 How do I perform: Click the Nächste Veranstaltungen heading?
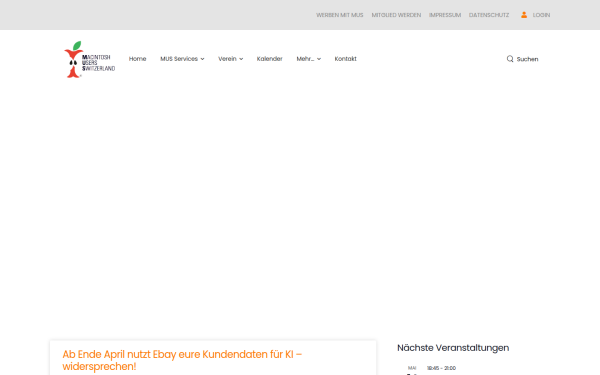(x=453, y=348)
